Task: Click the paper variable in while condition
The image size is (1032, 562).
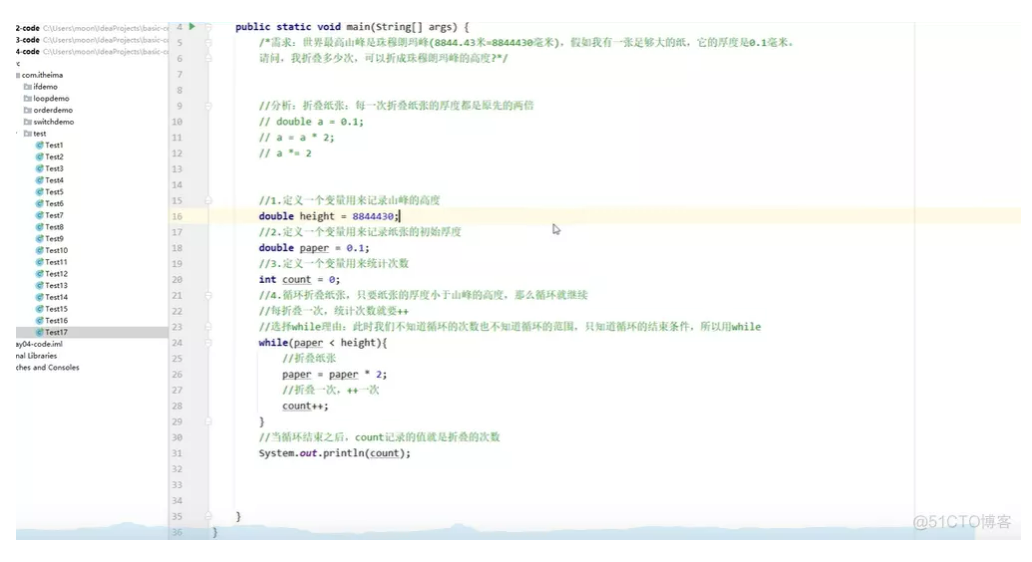Action: pos(308,343)
